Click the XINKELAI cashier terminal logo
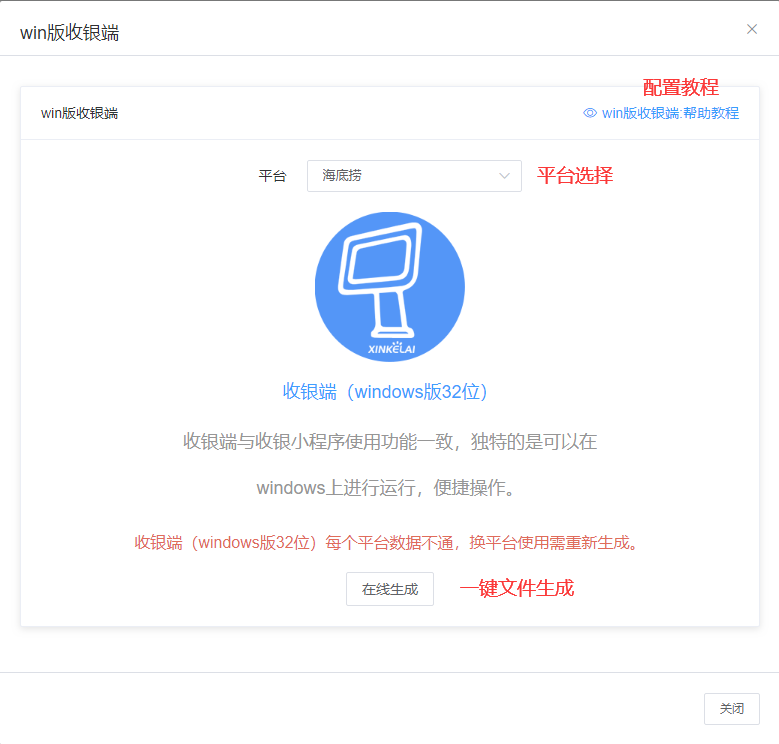The height and width of the screenshot is (744, 779). click(x=390, y=287)
